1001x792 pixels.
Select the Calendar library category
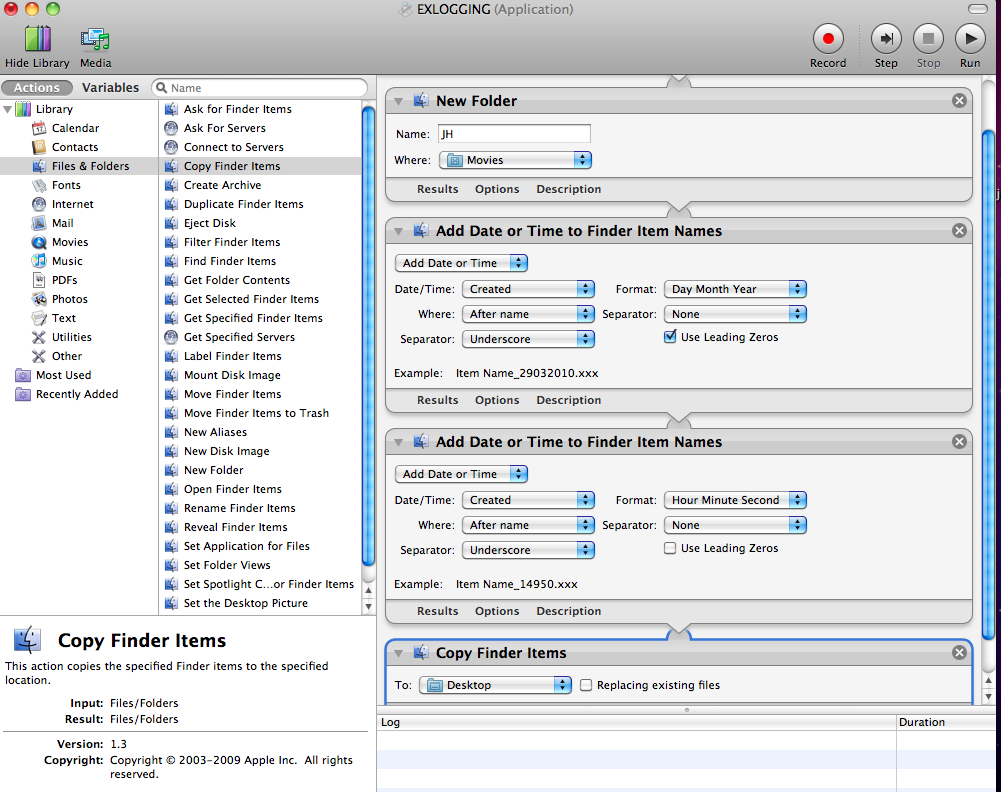(x=75, y=128)
